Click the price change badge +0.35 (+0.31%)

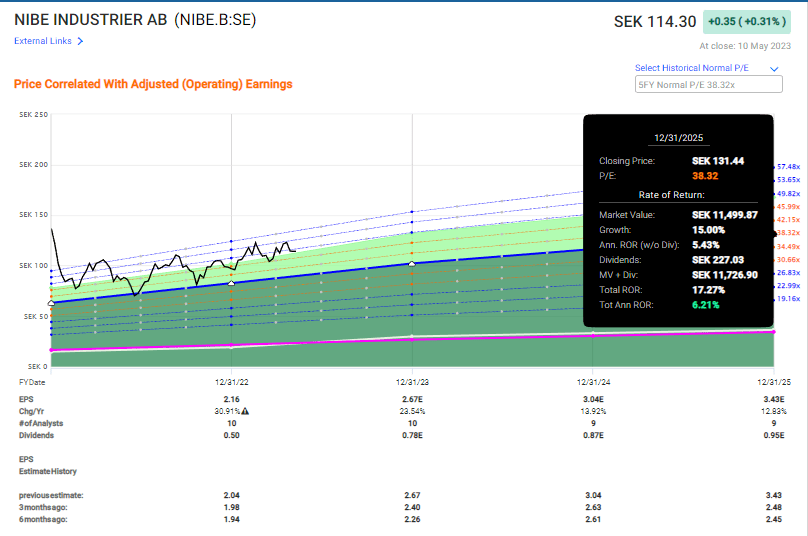(747, 22)
